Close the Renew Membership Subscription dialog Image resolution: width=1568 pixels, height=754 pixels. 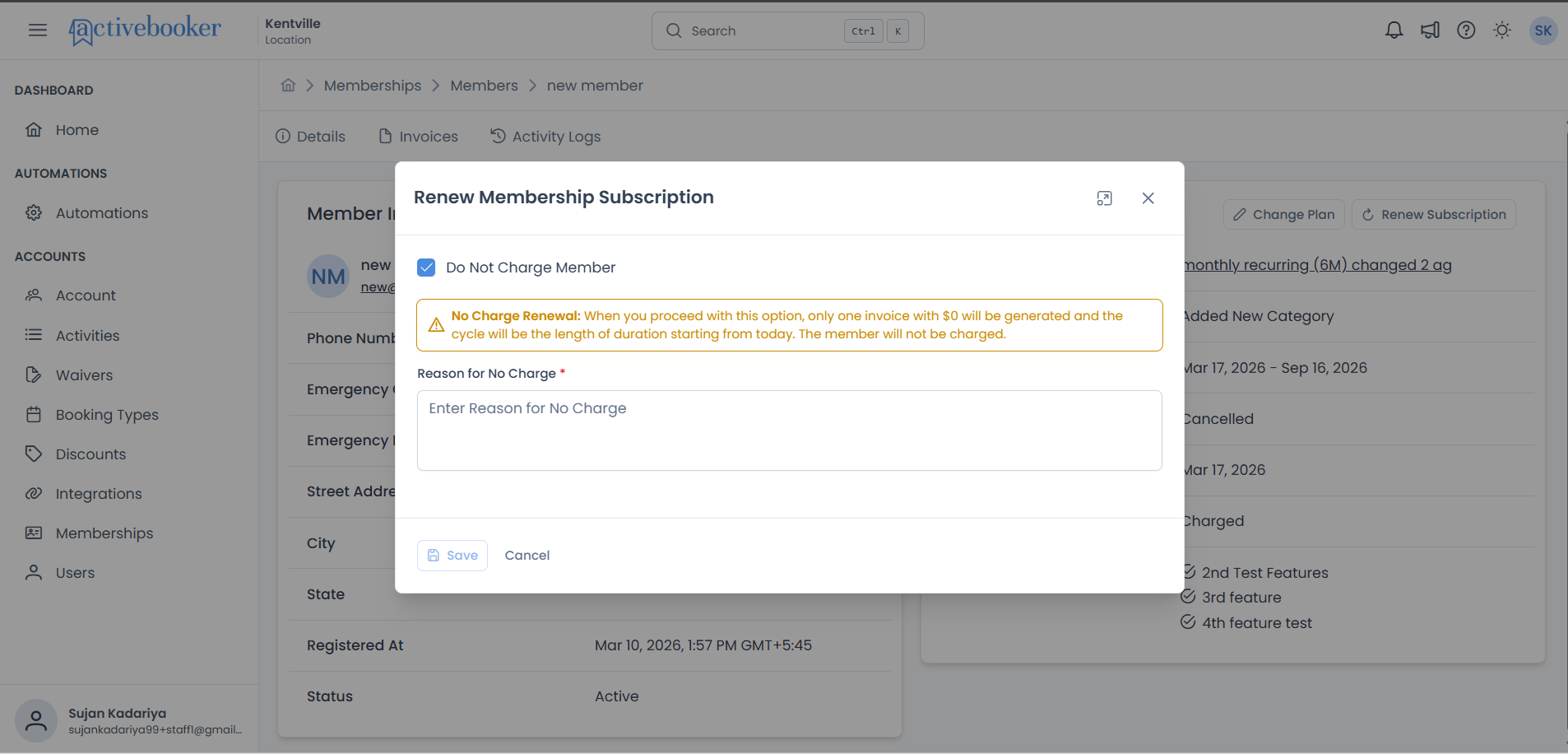click(1148, 198)
